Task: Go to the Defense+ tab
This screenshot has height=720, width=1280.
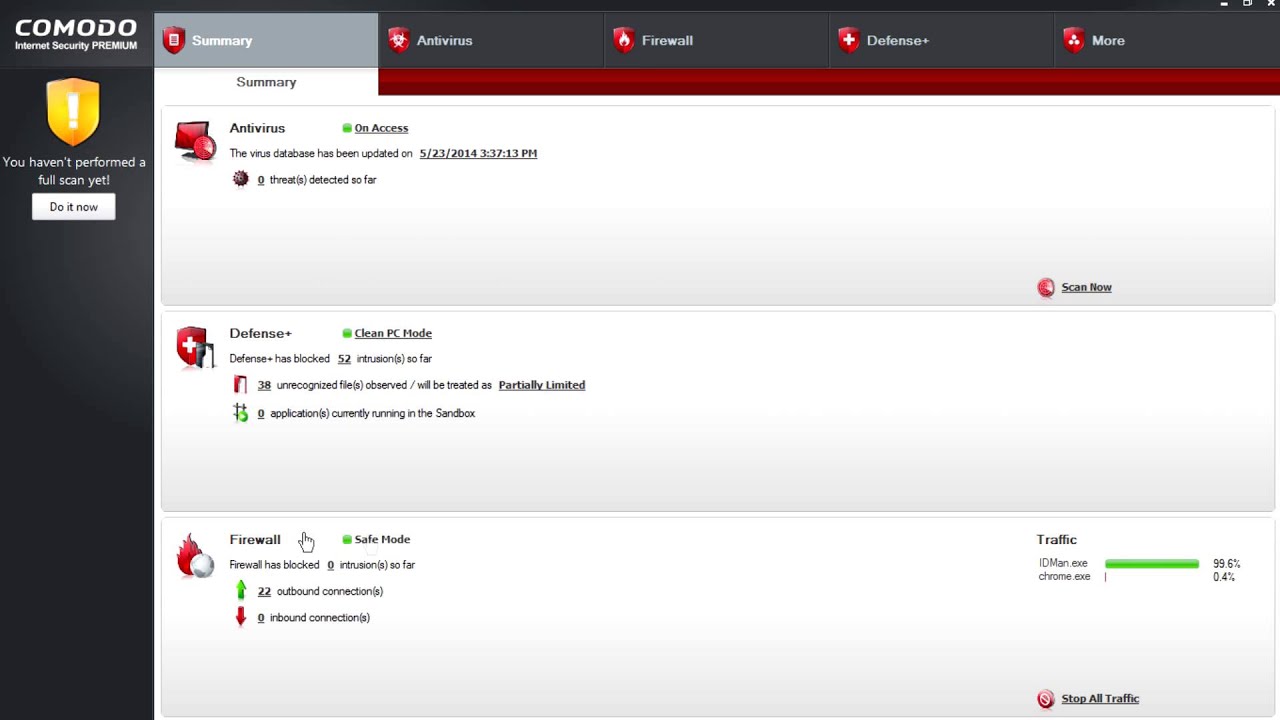Action: [941, 40]
